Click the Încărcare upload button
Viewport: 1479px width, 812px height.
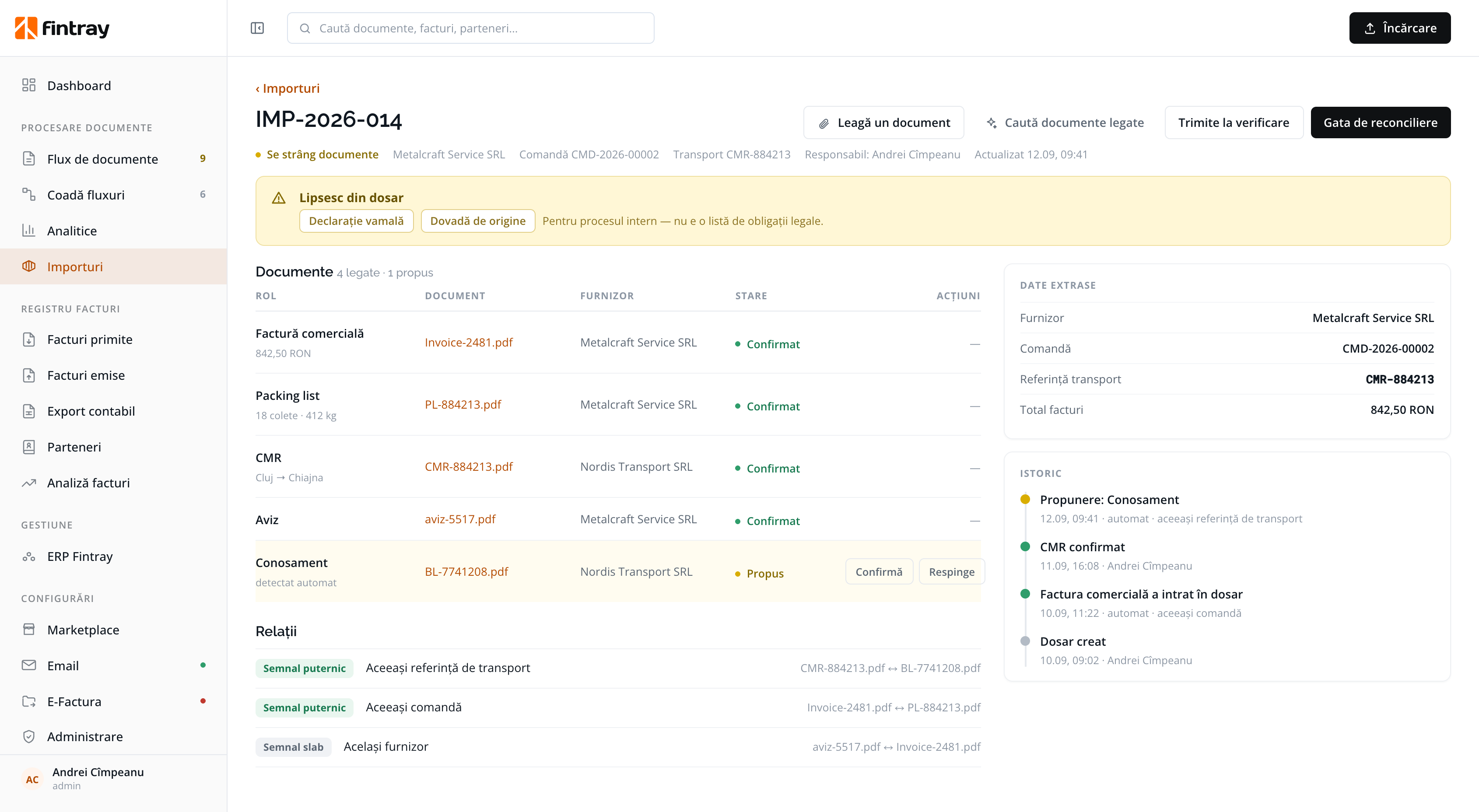tap(1399, 28)
